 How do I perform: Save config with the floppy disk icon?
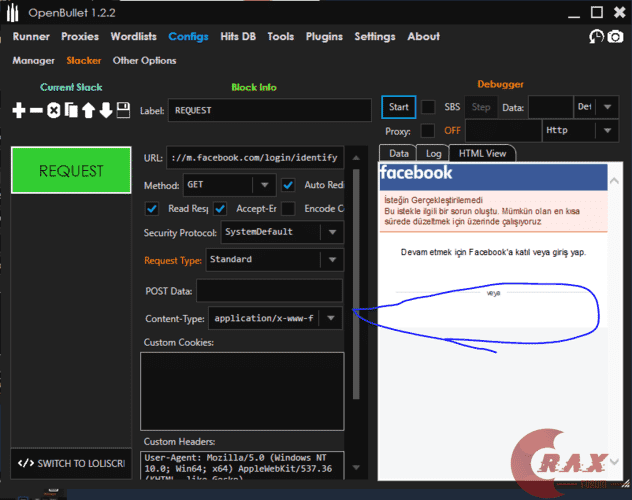click(x=123, y=110)
